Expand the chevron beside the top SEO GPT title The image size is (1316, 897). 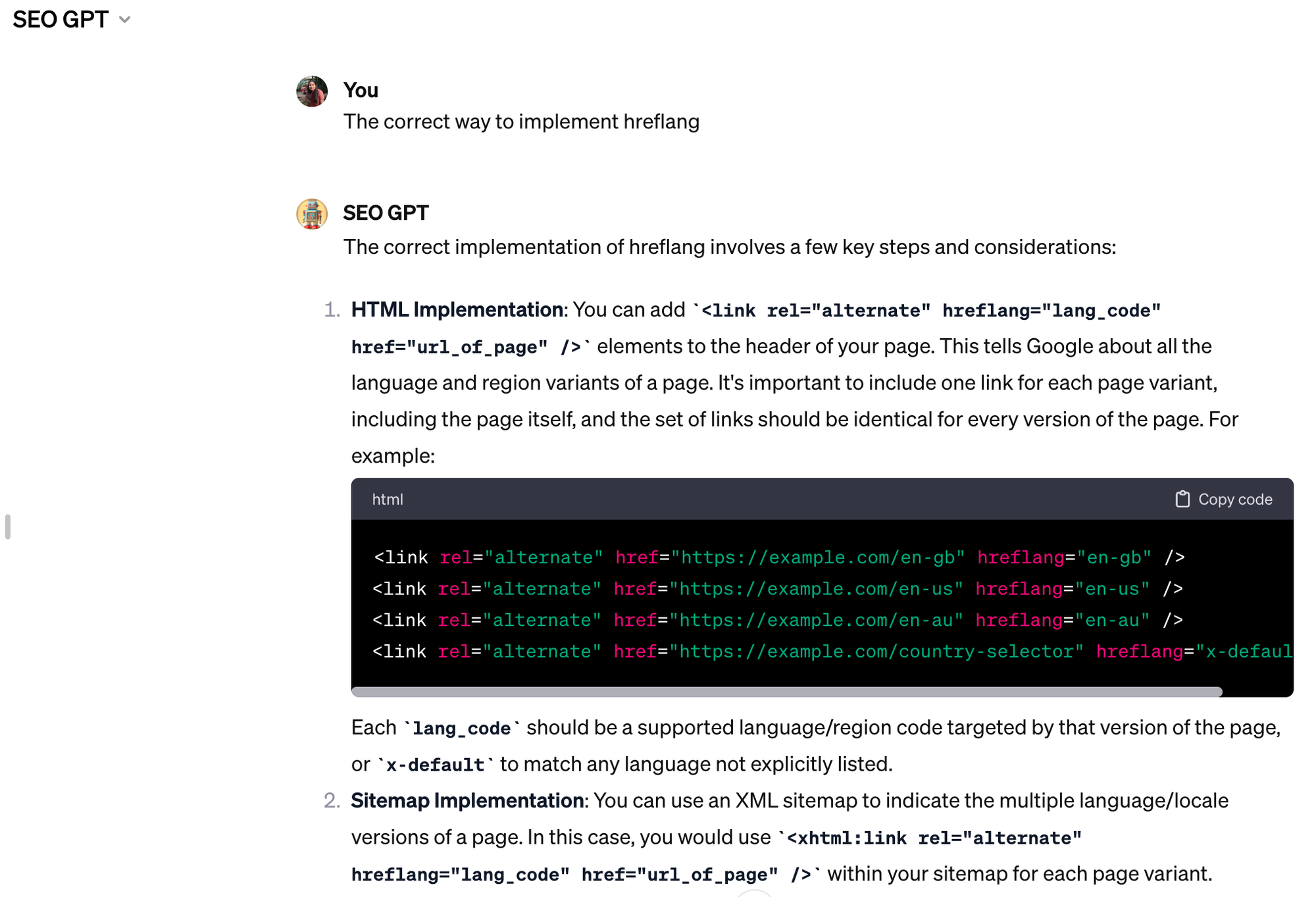tap(124, 20)
